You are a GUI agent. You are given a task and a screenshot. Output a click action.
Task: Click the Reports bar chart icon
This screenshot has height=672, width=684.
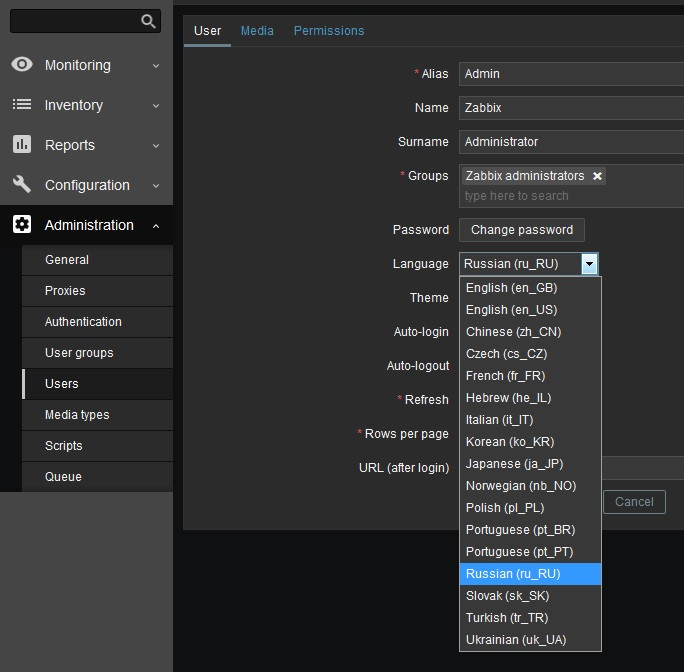[22, 145]
